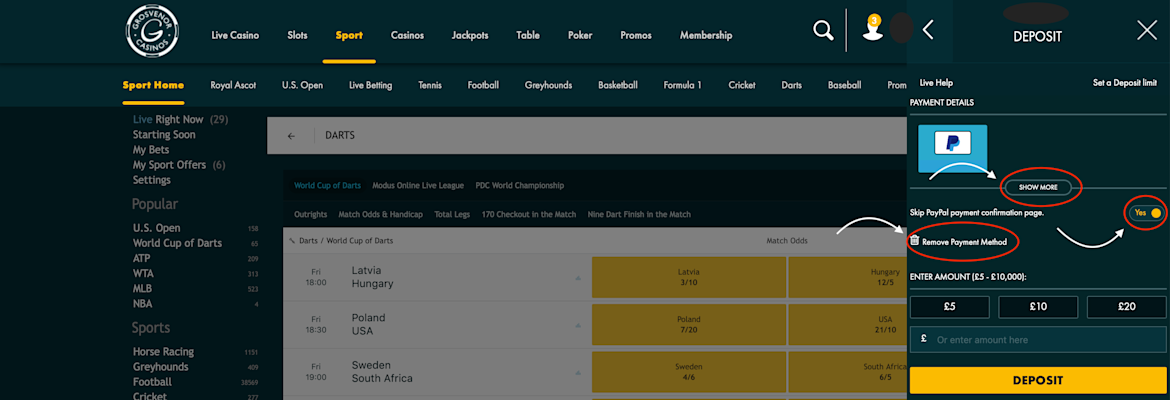Click the yellow DEPOSIT button
The width and height of the screenshot is (1170, 400).
point(1037,381)
